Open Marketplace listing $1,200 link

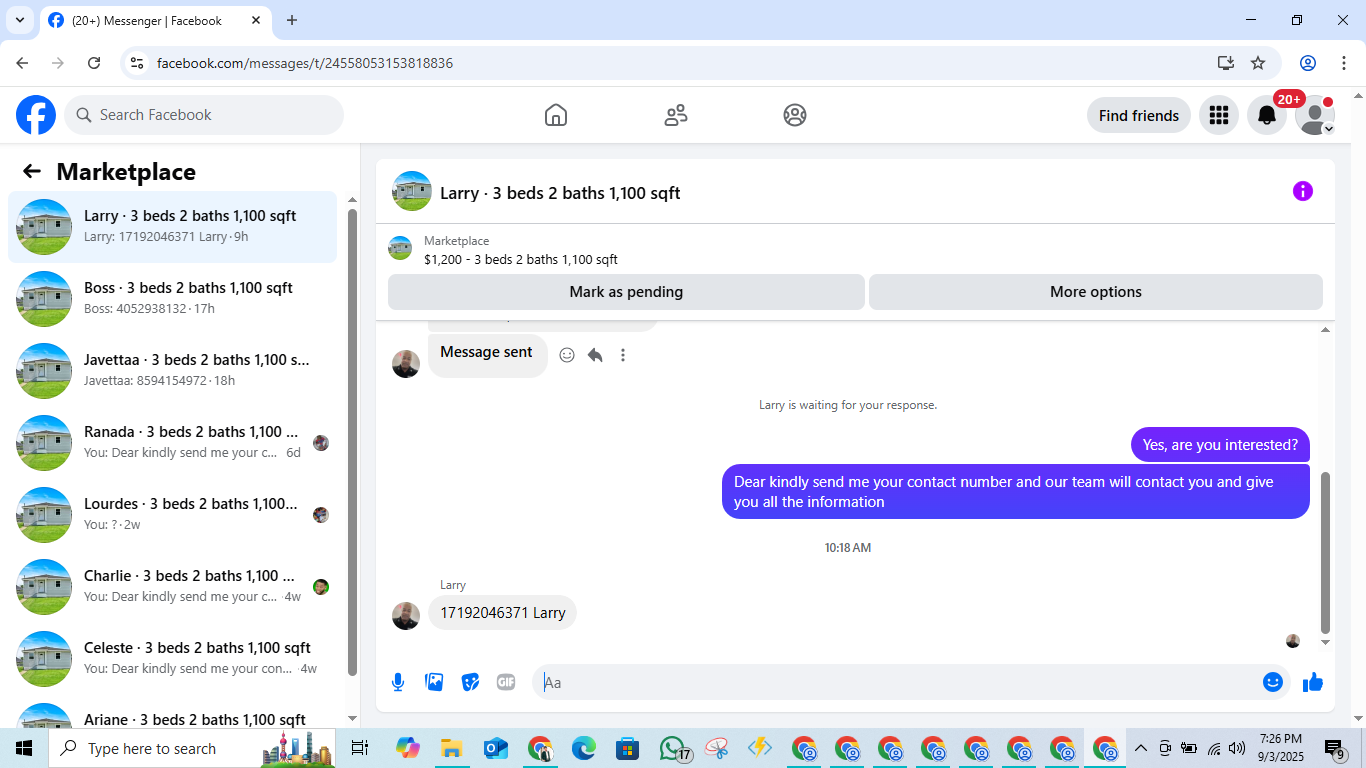[x=521, y=260]
